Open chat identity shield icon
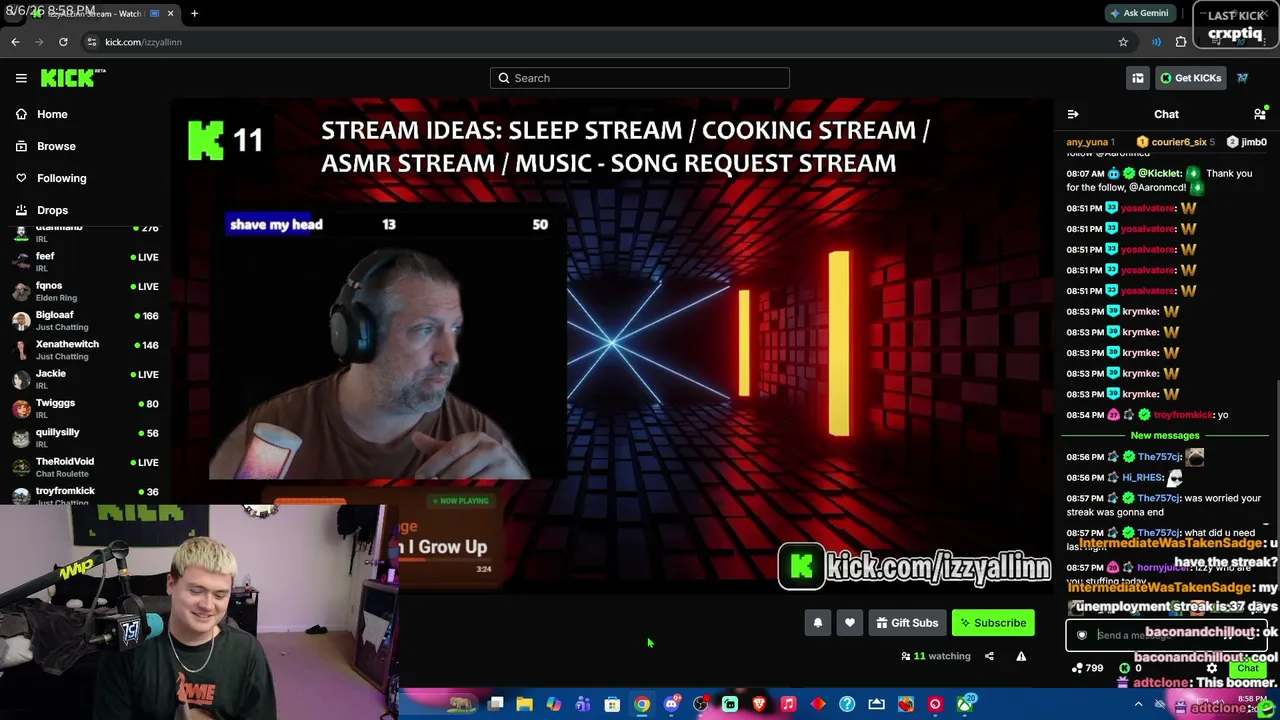Viewport: 1280px width, 720px height. (1081, 635)
